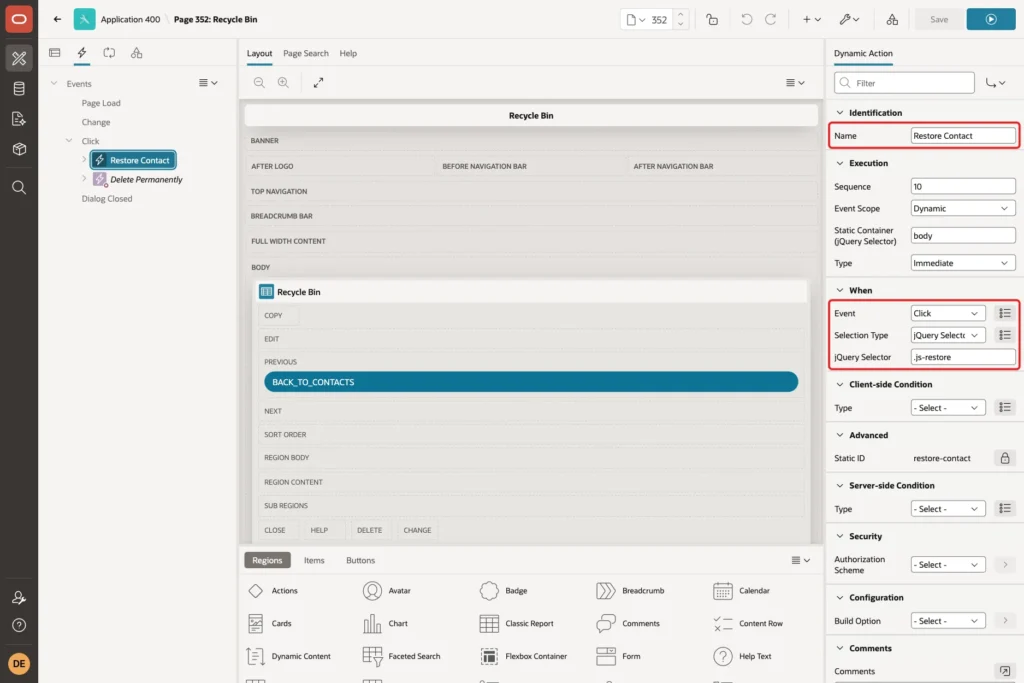Redo the last change
This screenshot has width=1024, height=683.
tap(771, 19)
